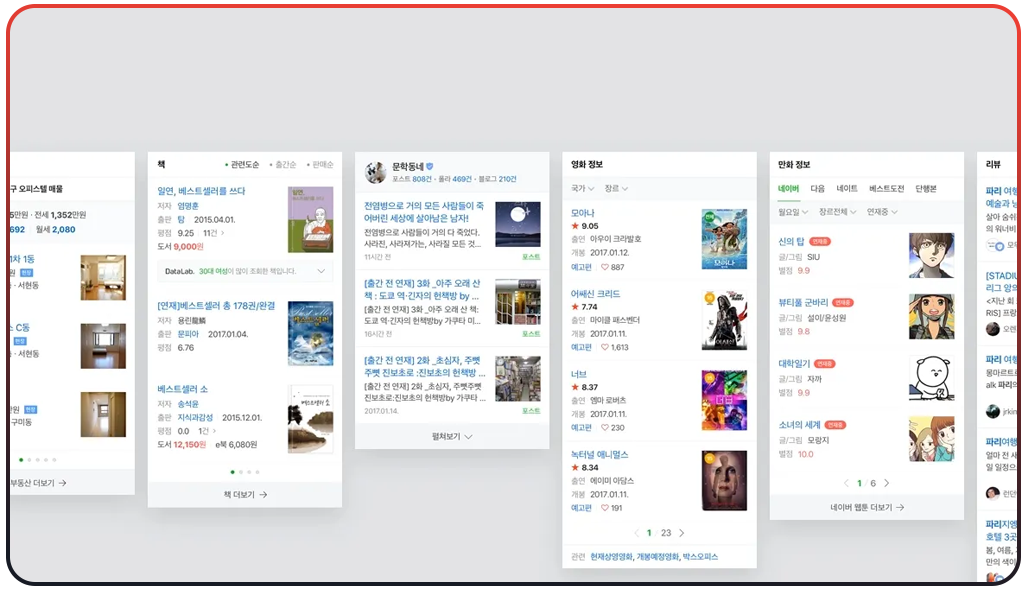
Task: Click the next arrow in movie pagination
Action: [x=683, y=533]
